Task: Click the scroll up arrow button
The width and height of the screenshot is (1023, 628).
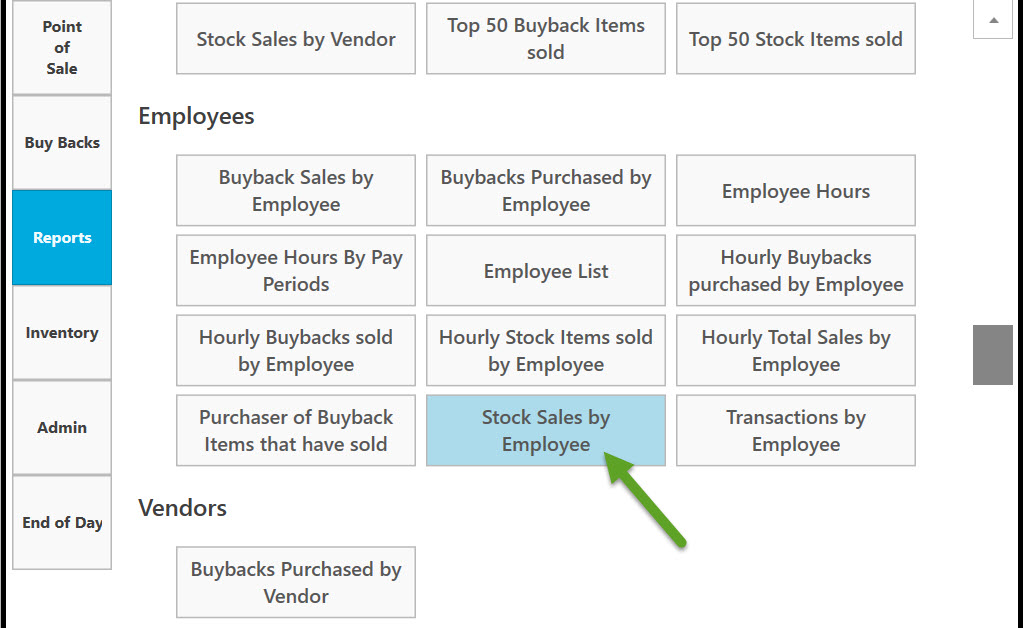Action: point(992,20)
